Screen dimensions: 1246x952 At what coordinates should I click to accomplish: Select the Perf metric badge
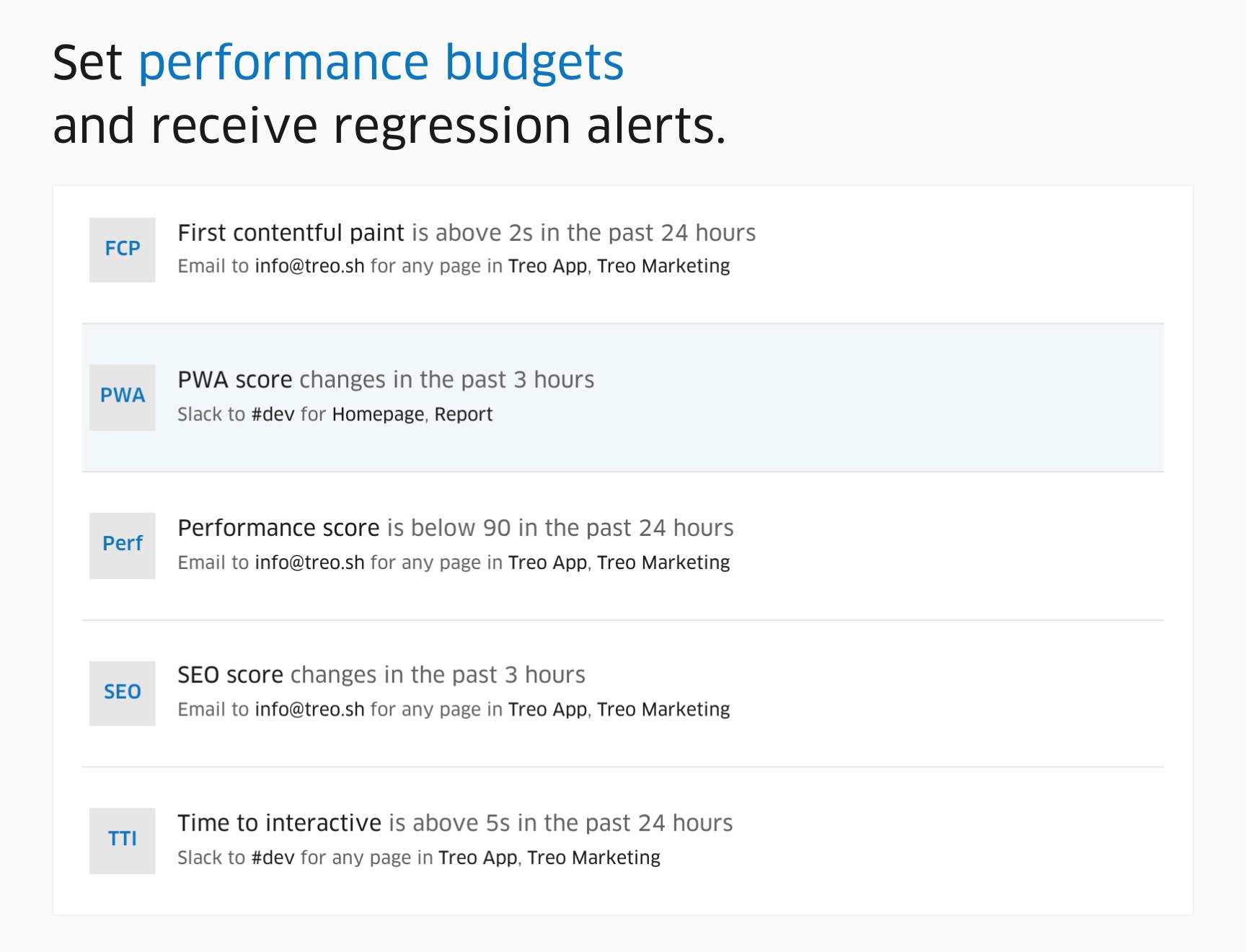[123, 545]
